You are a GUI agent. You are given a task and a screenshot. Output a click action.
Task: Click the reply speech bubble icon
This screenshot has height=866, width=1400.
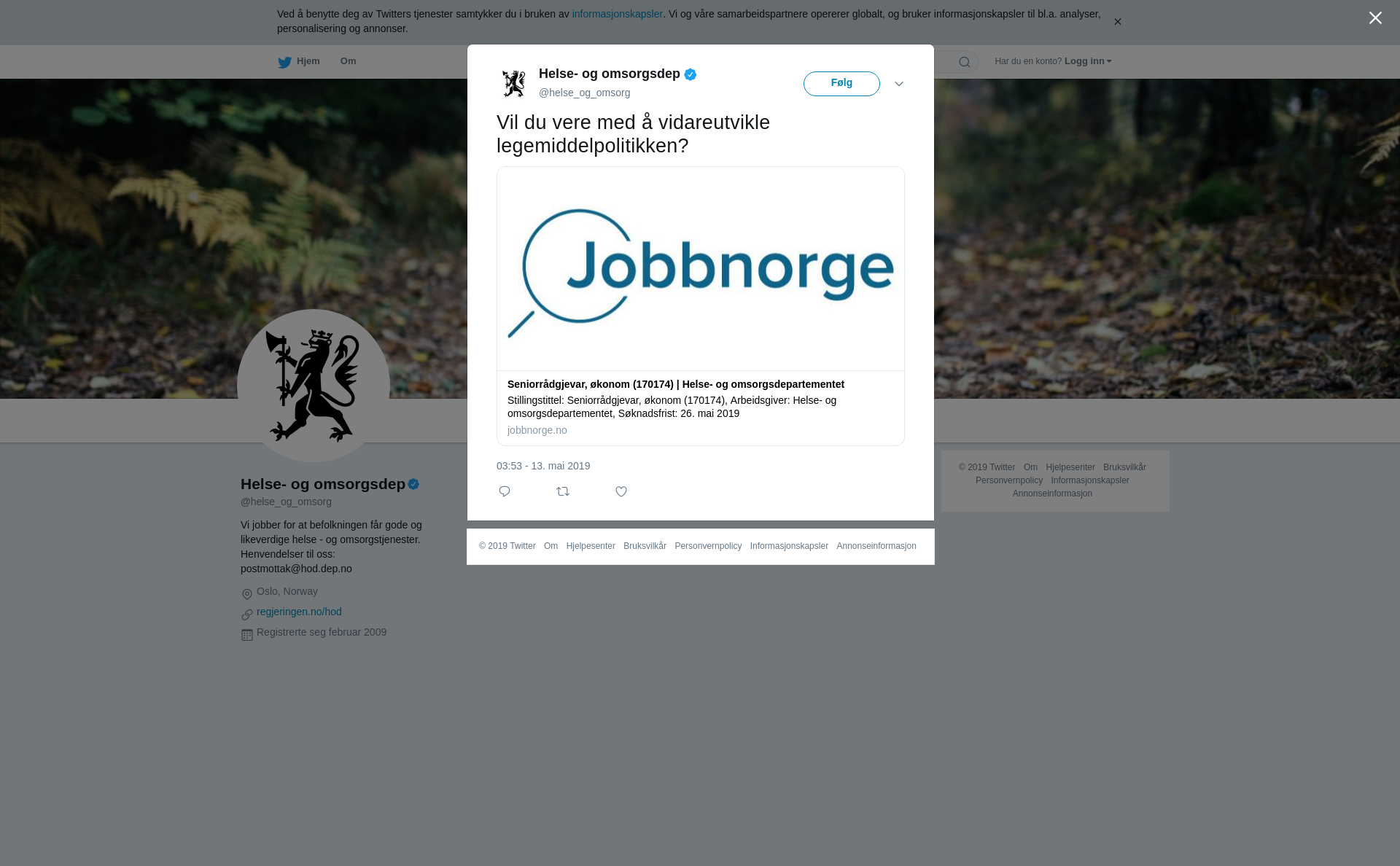[x=505, y=491]
